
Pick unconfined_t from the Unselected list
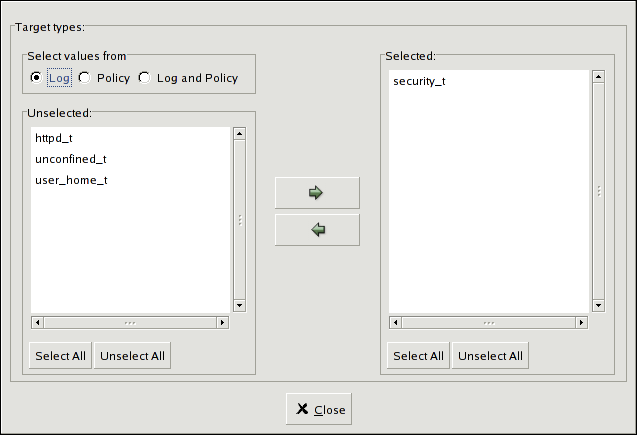[70, 159]
